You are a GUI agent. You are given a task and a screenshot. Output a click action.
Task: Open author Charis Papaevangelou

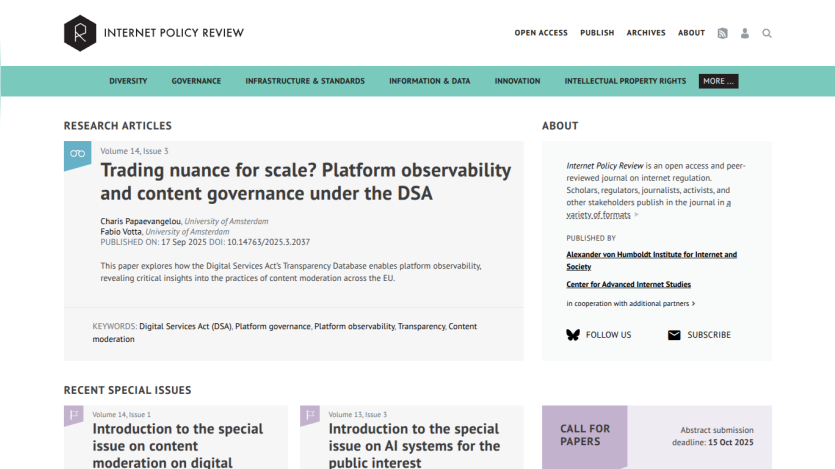141,221
